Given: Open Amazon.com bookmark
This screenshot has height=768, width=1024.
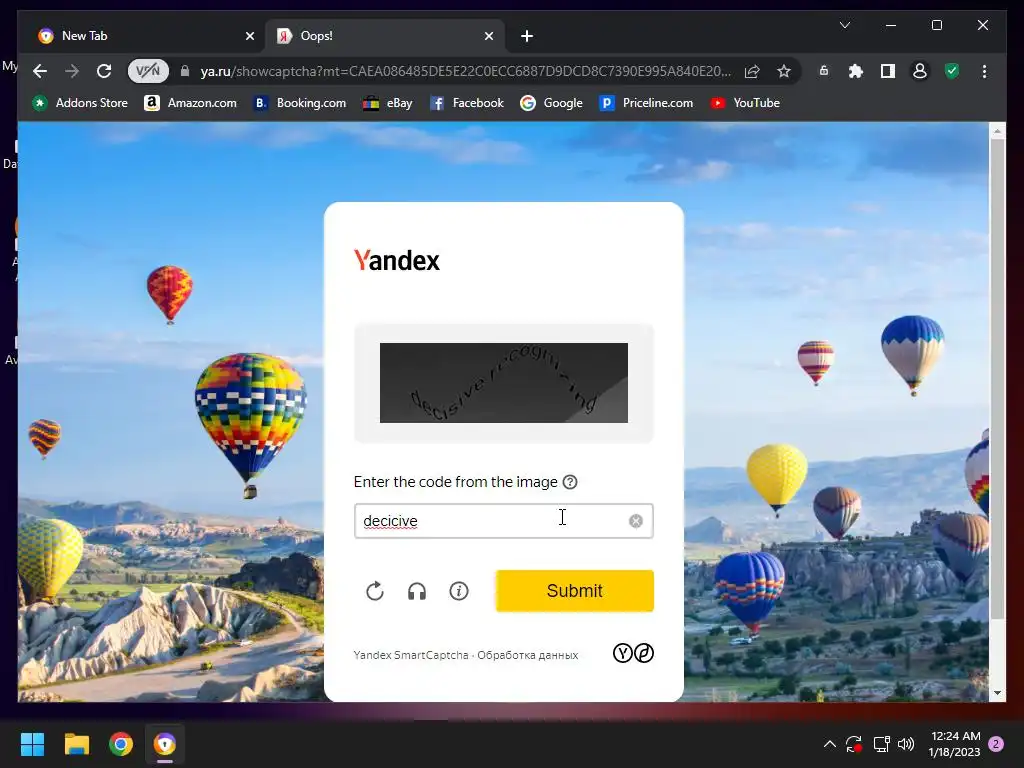Looking at the screenshot, I should [x=190, y=103].
